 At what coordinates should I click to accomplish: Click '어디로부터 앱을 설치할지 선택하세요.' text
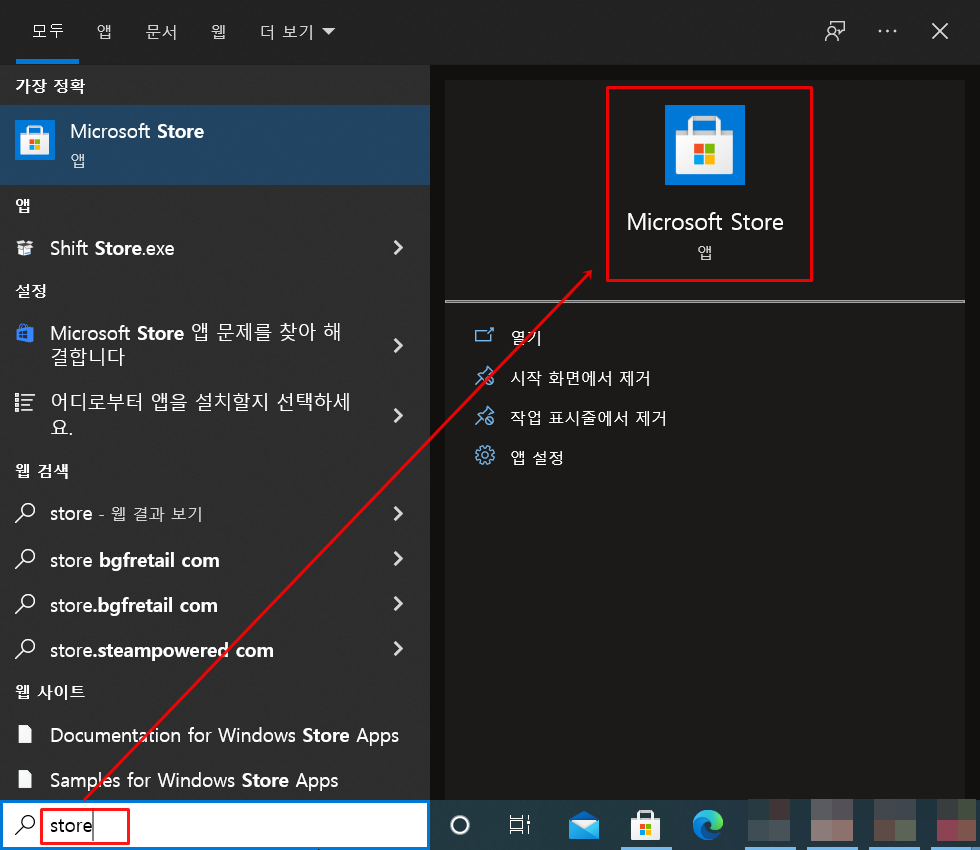point(200,414)
